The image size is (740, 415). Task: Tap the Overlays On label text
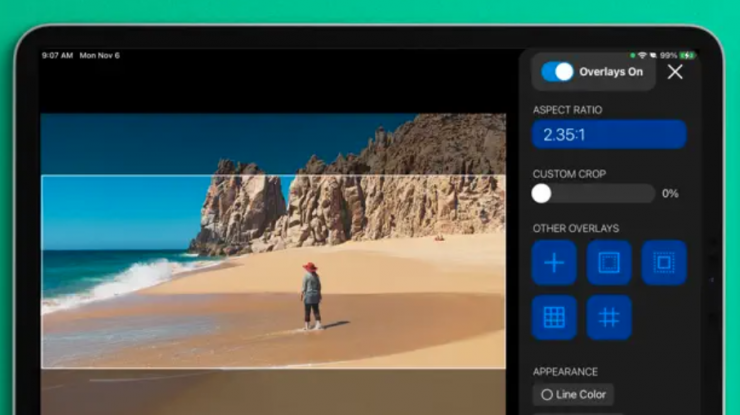tap(611, 72)
